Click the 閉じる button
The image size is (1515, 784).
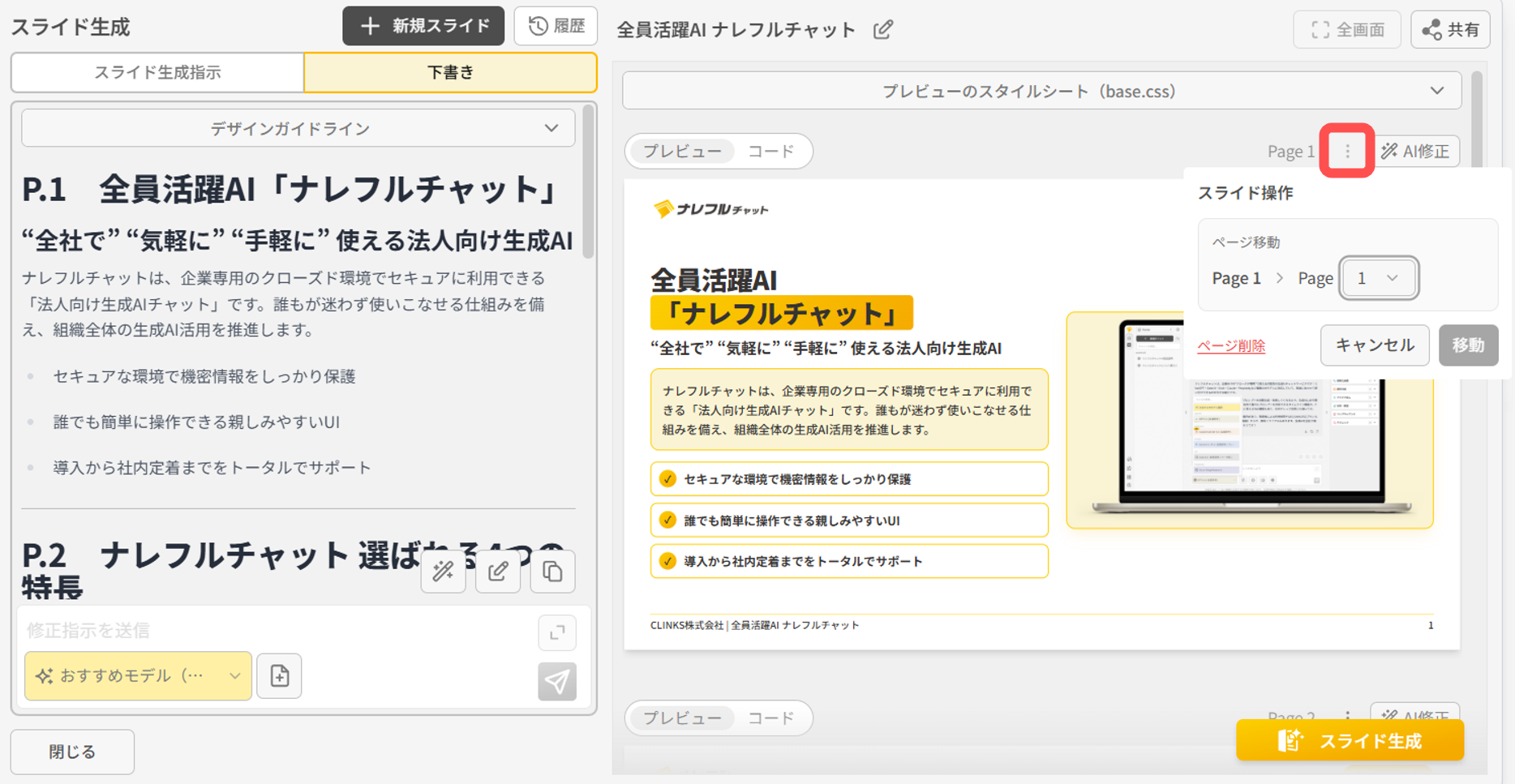72,752
